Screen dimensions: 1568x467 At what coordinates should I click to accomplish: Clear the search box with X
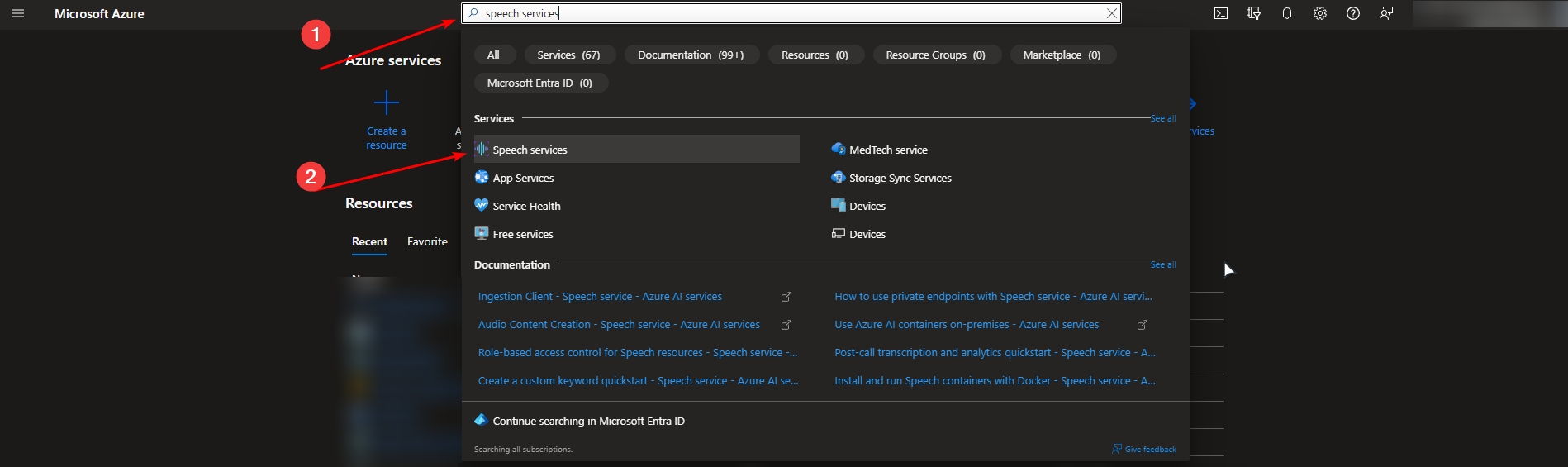point(1112,13)
